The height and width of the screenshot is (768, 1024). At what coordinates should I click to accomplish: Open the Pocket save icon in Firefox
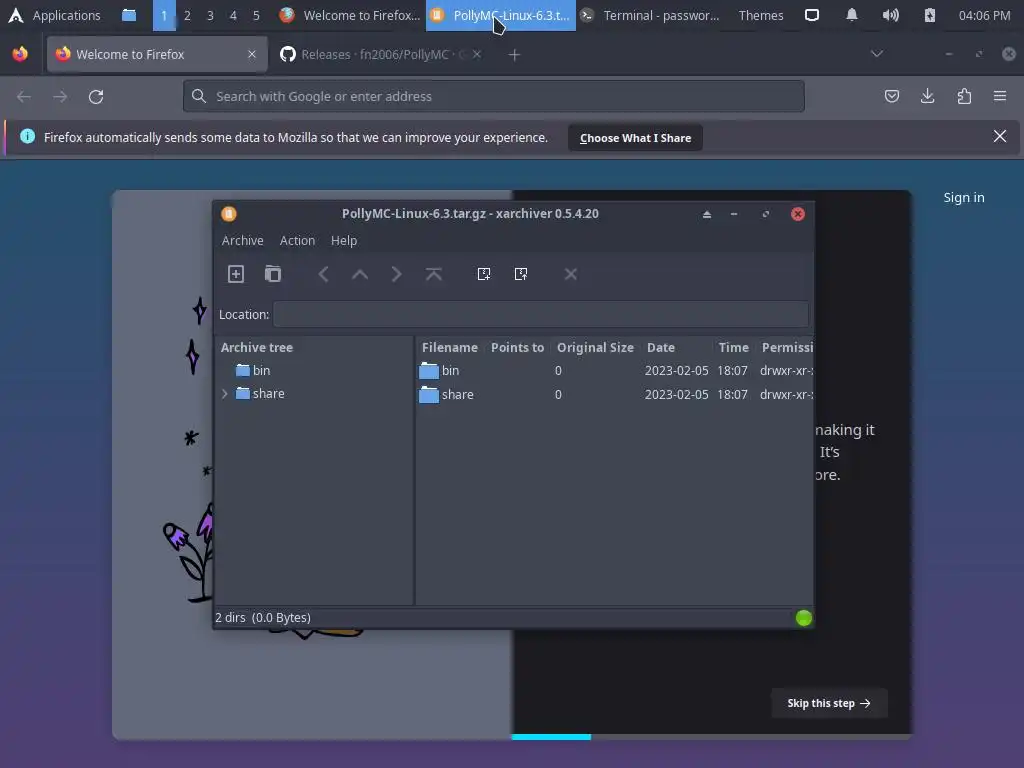pyautogui.click(x=891, y=97)
